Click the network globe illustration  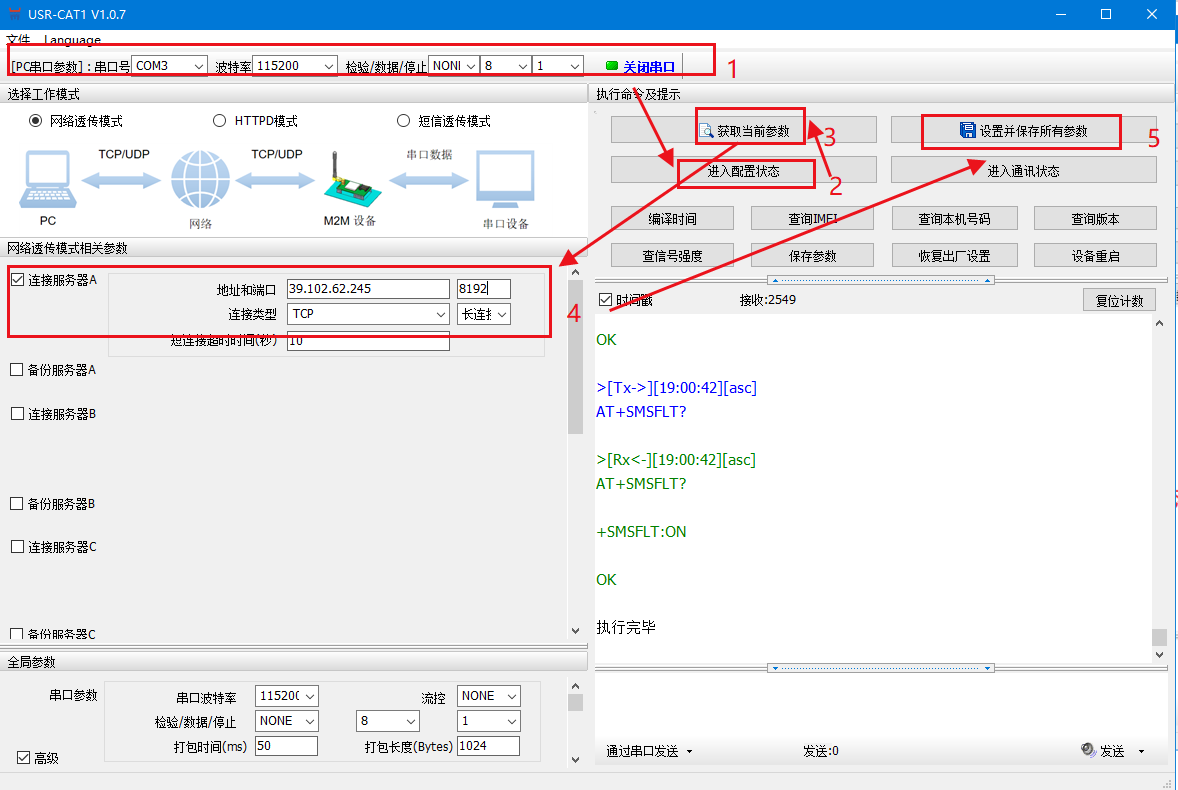[199, 181]
